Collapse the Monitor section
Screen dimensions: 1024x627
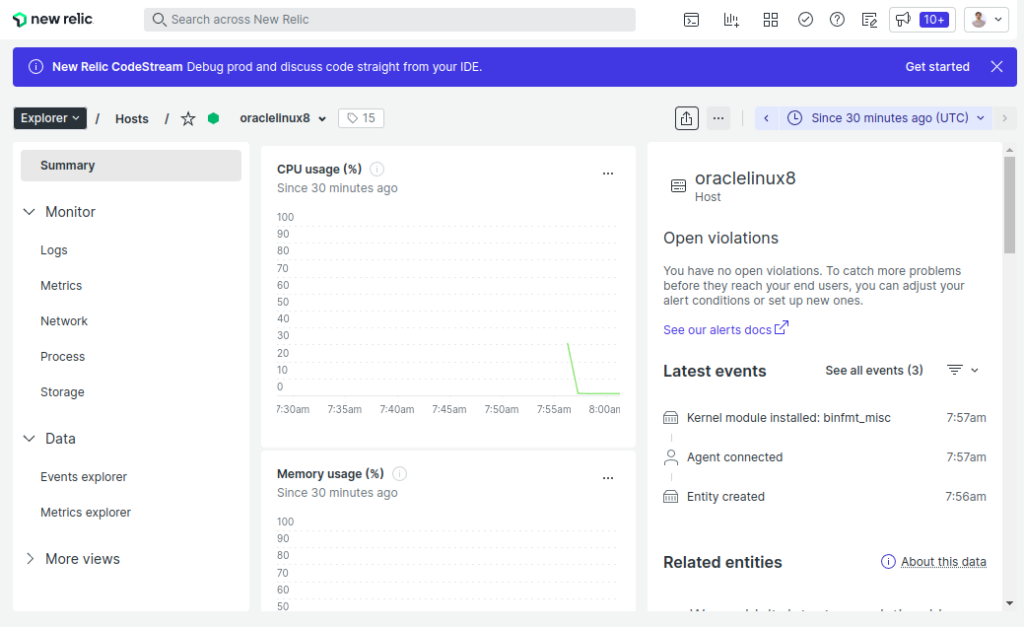(x=59, y=212)
